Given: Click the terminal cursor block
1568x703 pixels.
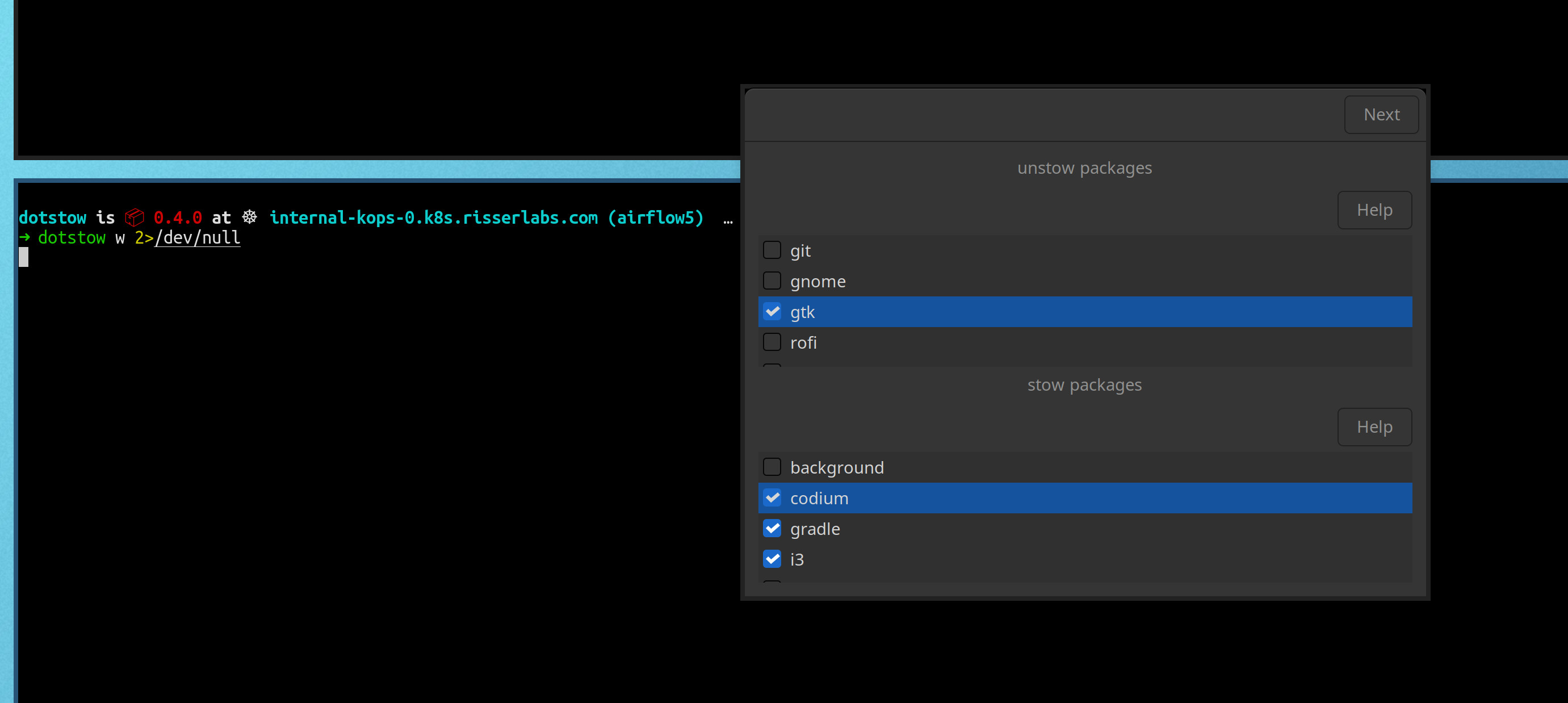Looking at the screenshot, I should click(x=24, y=257).
